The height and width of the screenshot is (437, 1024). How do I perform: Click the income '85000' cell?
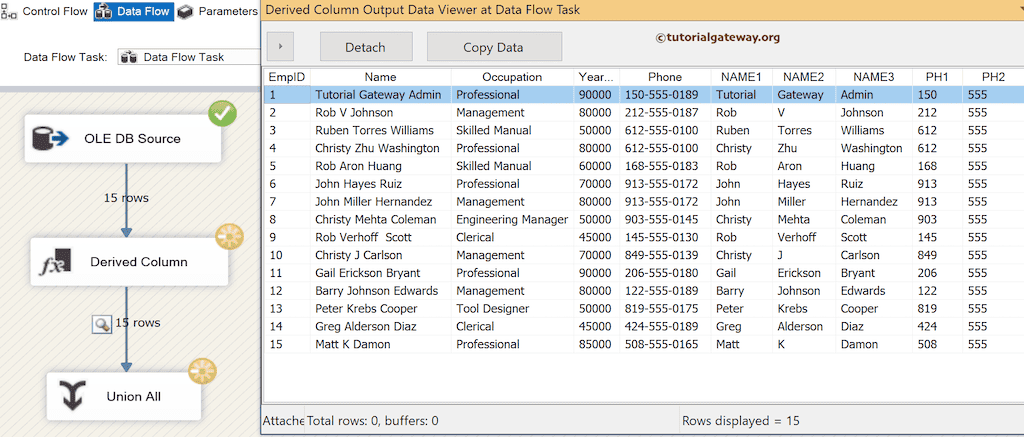[597, 344]
